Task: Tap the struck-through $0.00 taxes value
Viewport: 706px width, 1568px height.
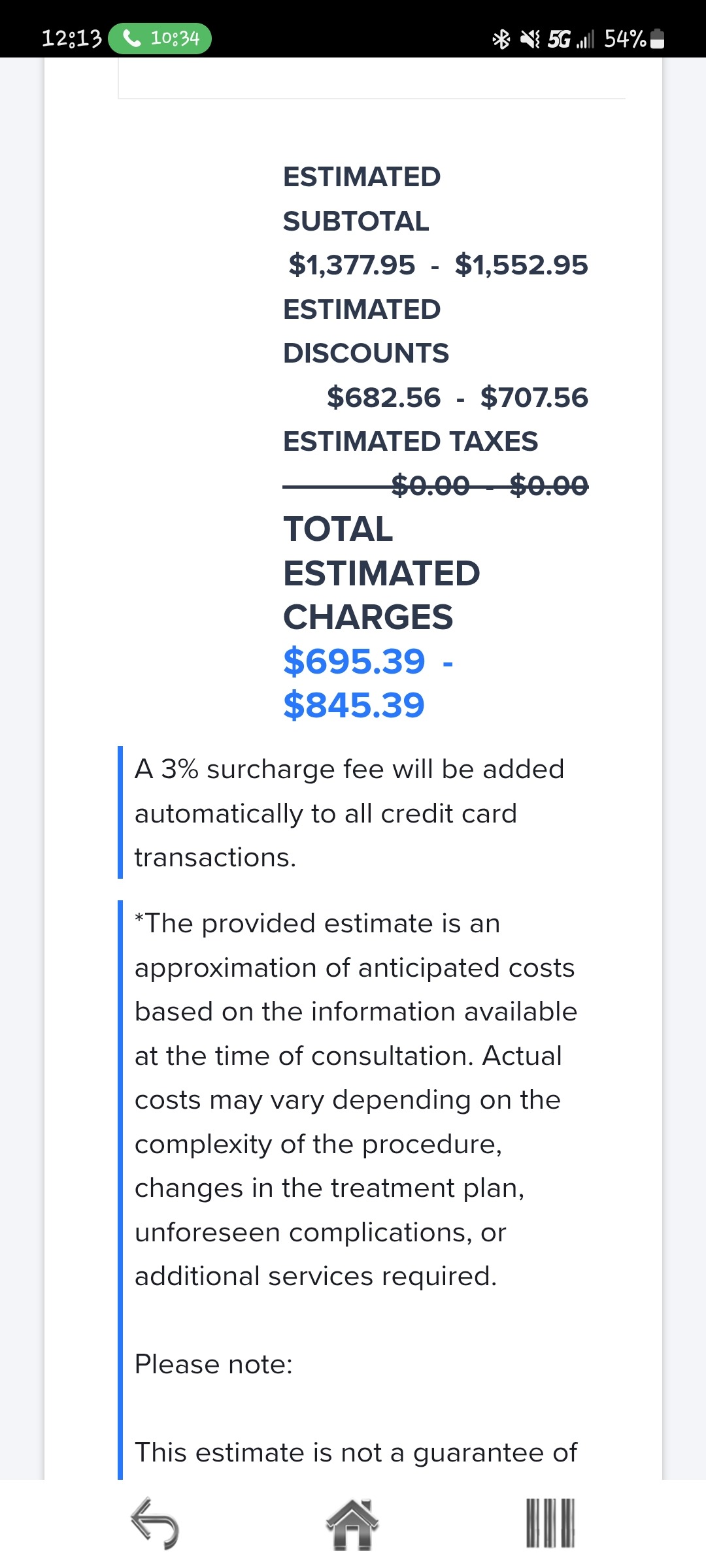Action: (x=490, y=485)
